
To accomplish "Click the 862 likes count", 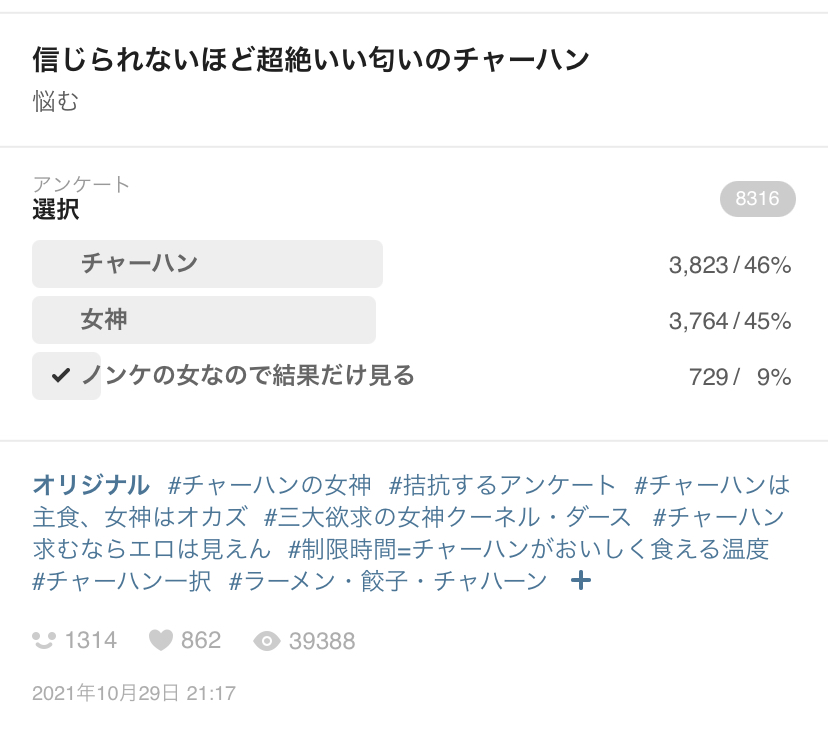I will [x=201, y=640].
